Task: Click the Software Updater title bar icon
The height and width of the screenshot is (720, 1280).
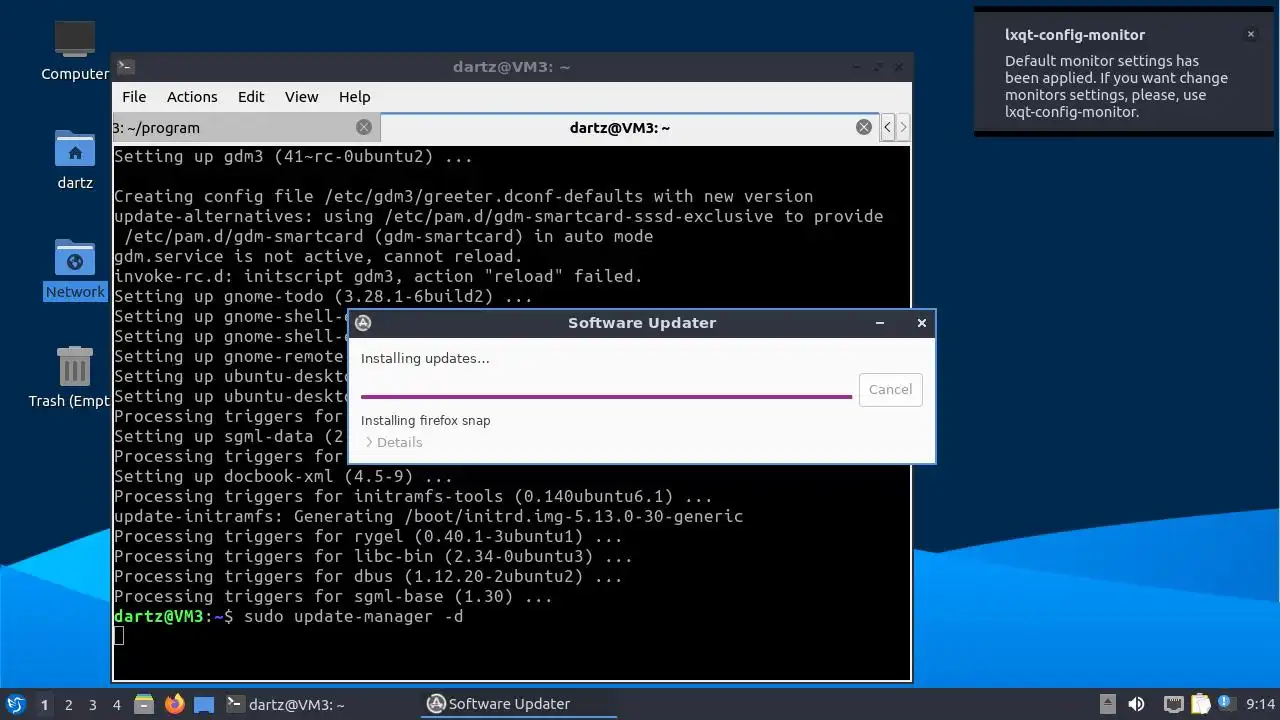Action: click(364, 322)
